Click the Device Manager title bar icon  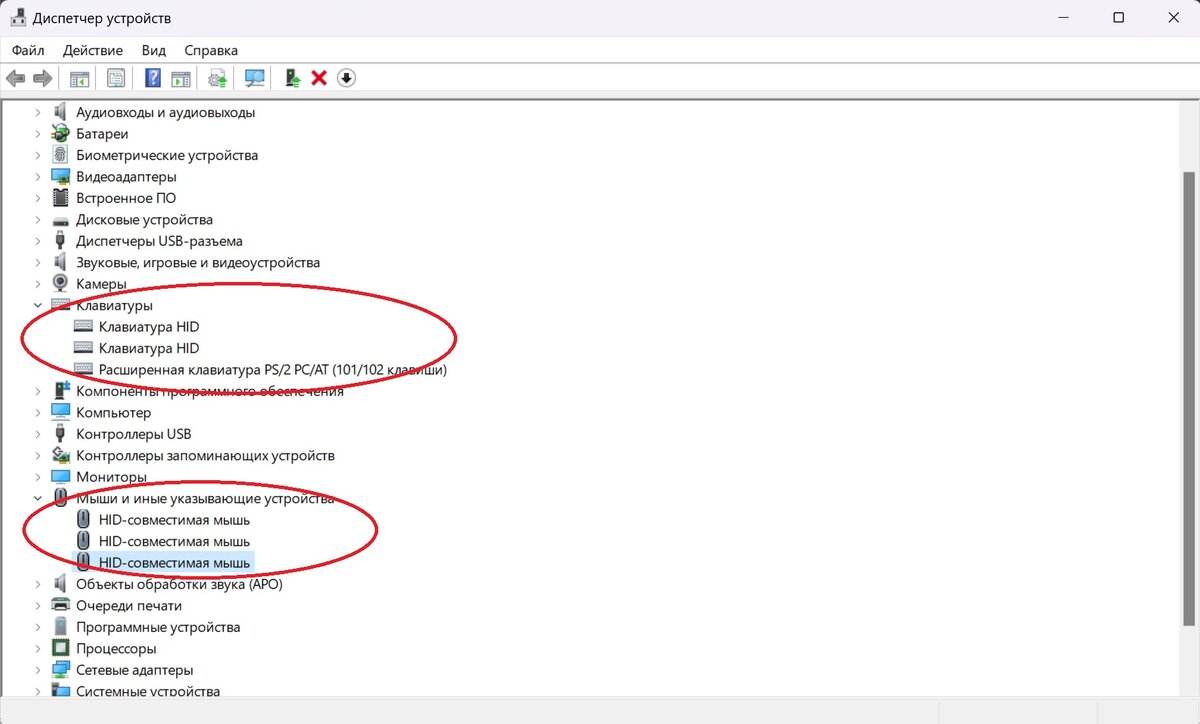click(x=18, y=17)
